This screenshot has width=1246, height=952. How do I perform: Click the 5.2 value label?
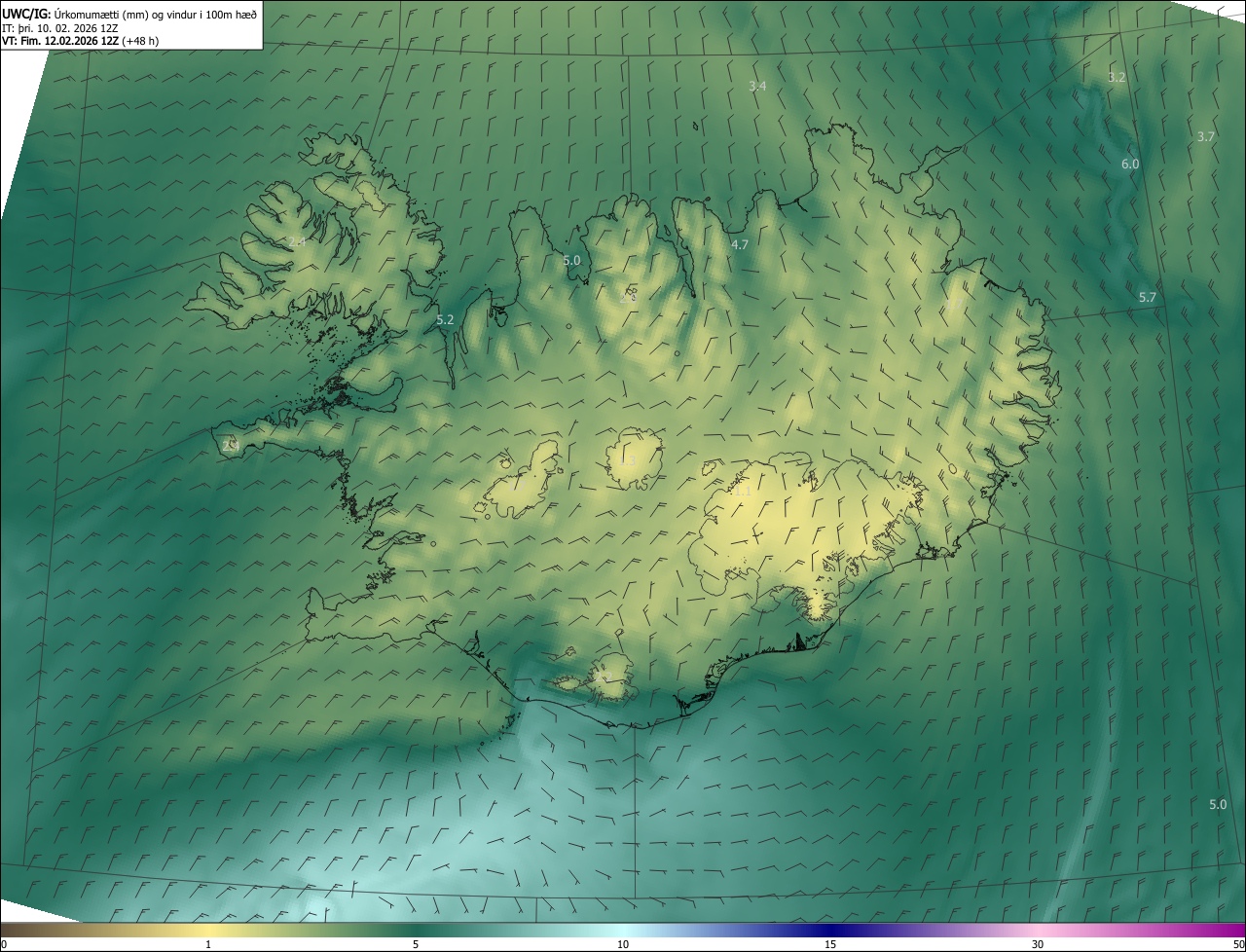[x=445, y=320]
